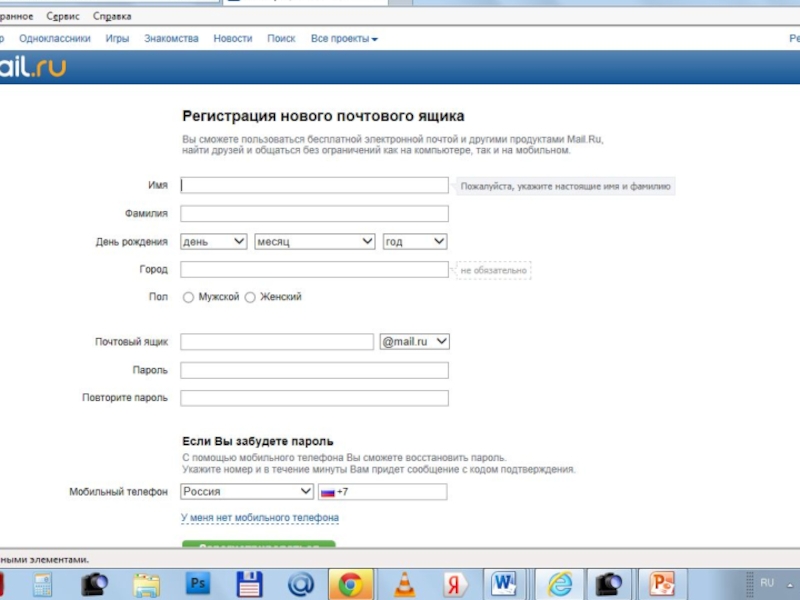Switch to Internet Explorer in taskbar
The image size is (800, 600).
pyautogui.click(x=559, y=584)
